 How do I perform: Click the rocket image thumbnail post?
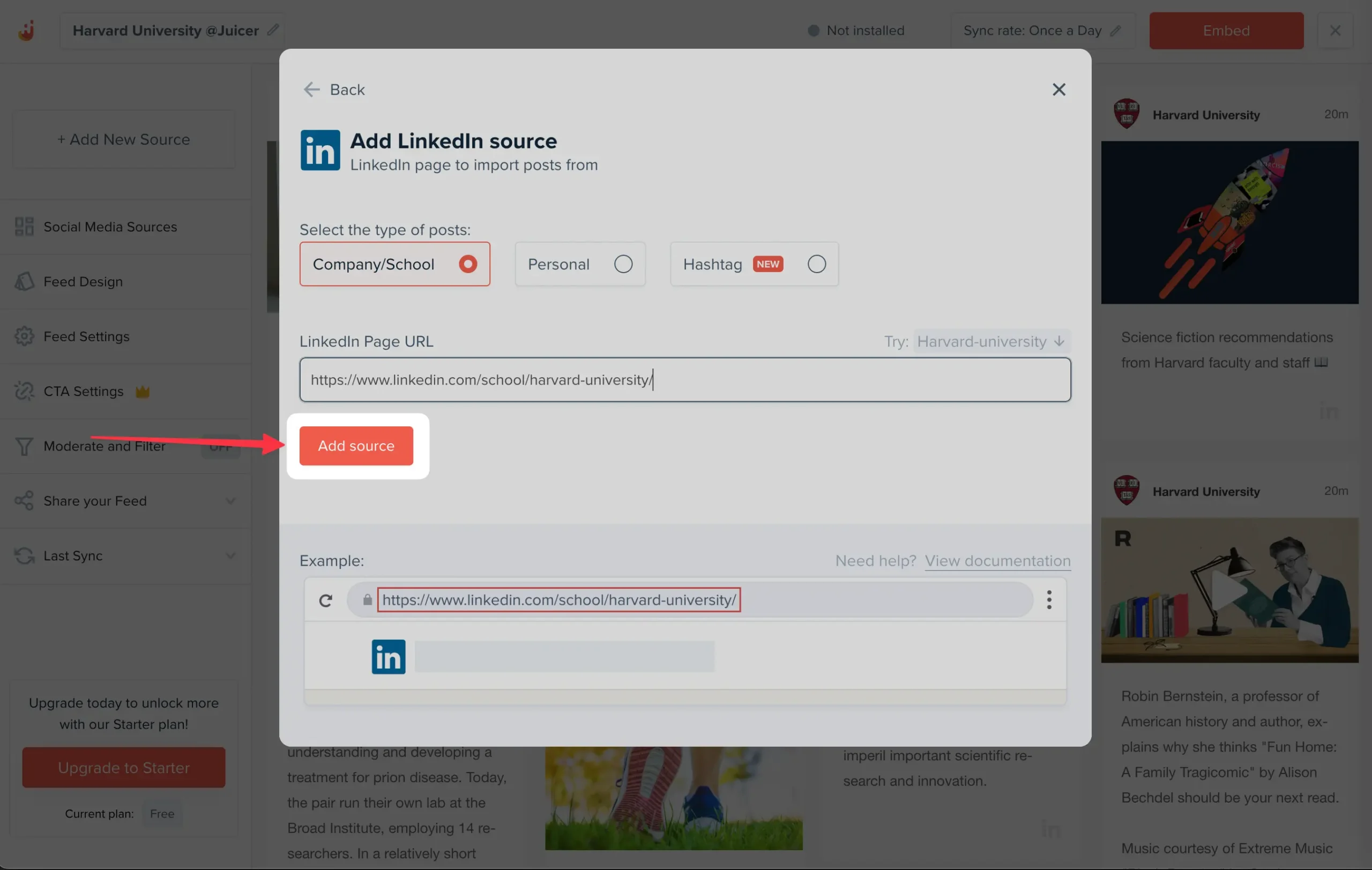point(1229,223)
